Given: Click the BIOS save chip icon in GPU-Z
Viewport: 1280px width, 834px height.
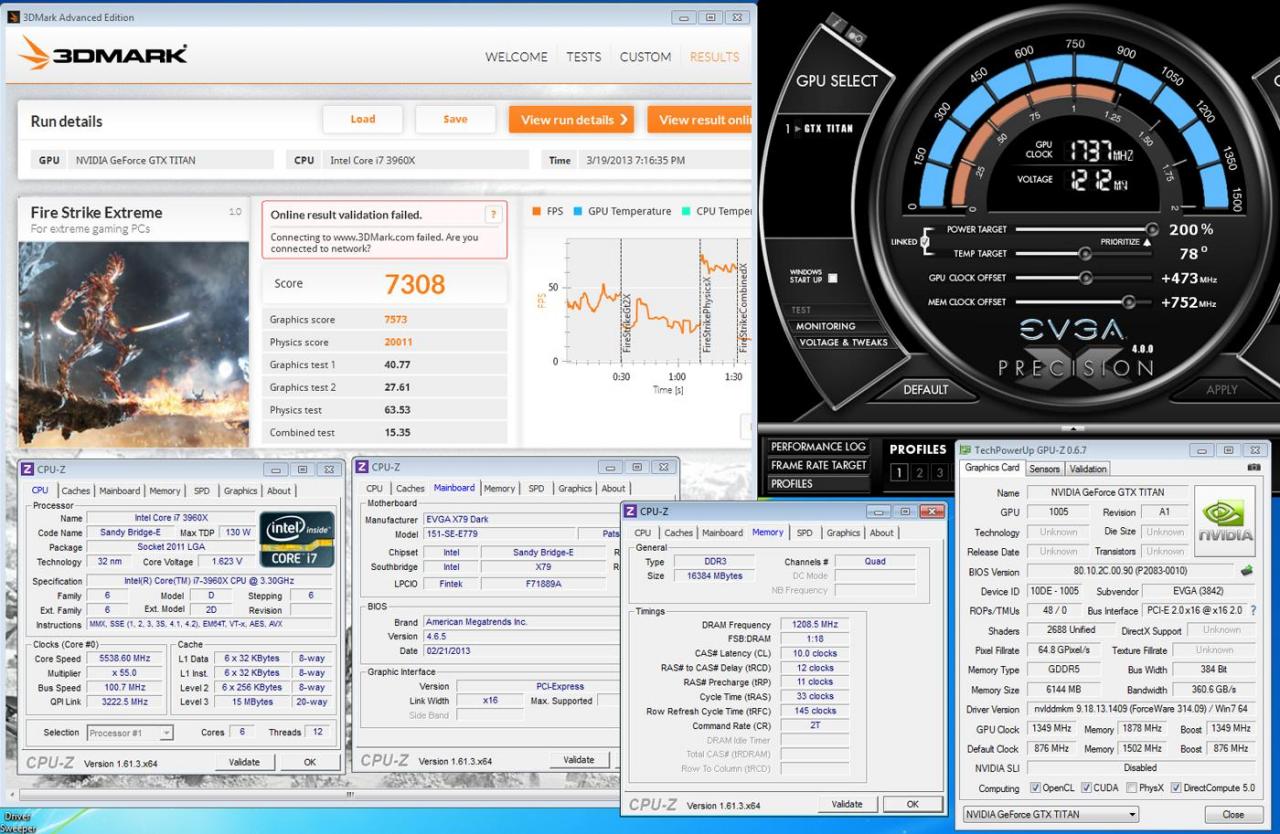Looking at the screenshot, I should click(1246, 571).
